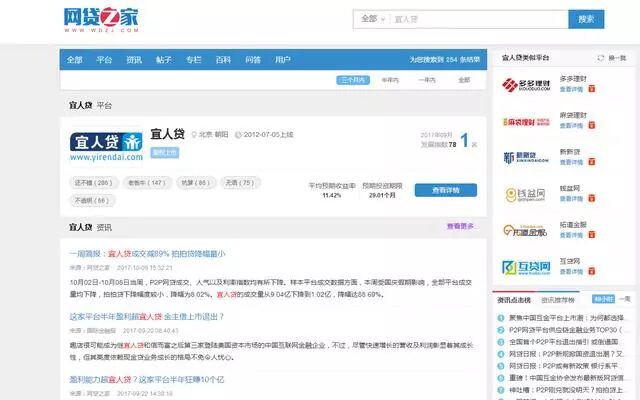Viewport: 640px width, 400px height.
Task: Switch to the 平台 tab
Action: 104,60
